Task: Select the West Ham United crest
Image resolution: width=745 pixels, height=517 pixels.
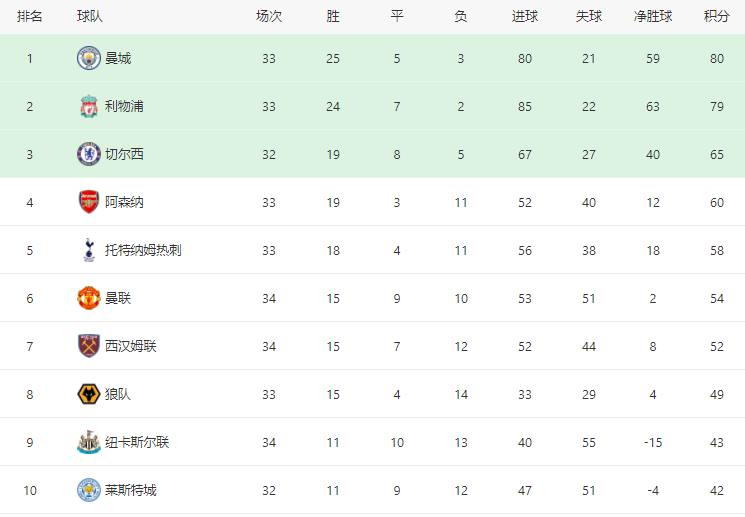Action: point(89,346)
